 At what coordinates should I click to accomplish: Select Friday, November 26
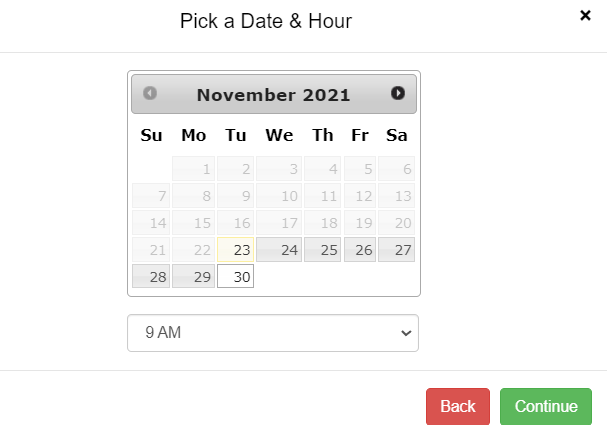click(359, 250)
